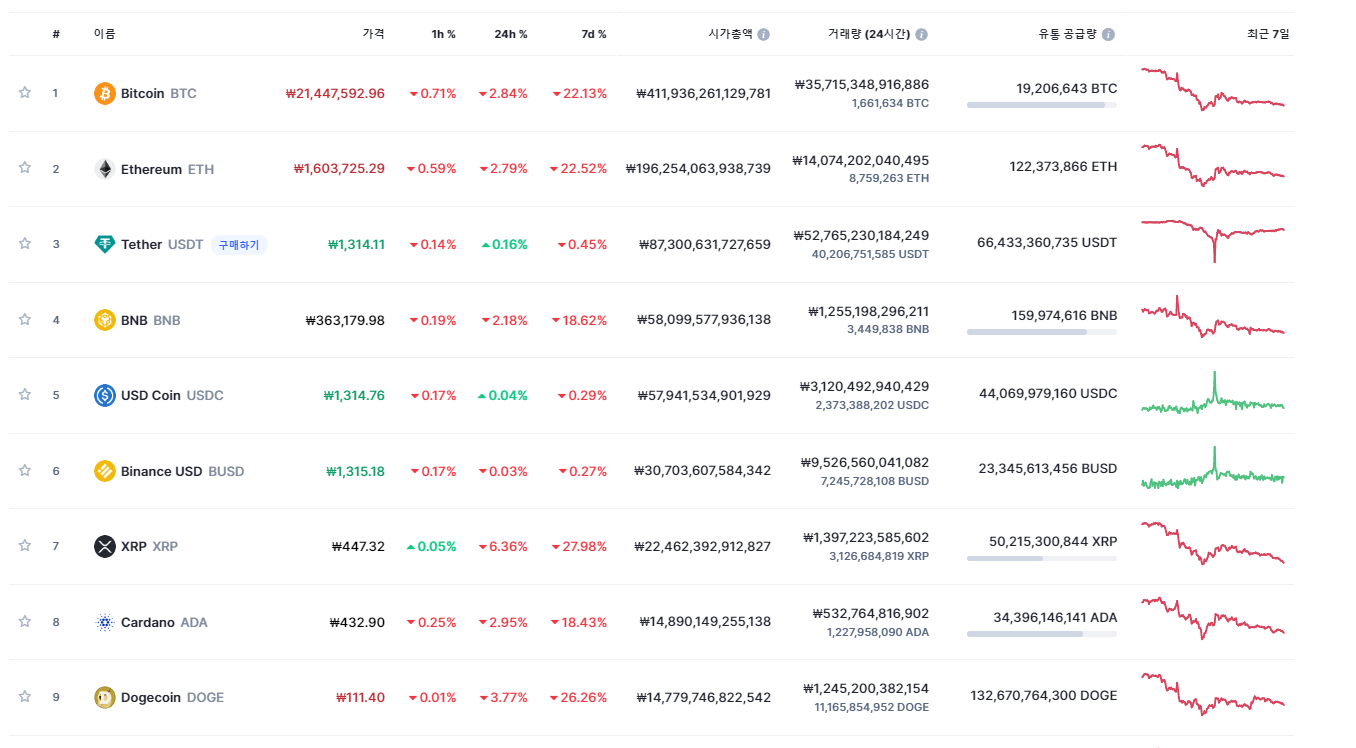This screenshot has width=1356, height=748.
Task: Sort by 유통 공급량 column header
Action: click(1068, 34)
